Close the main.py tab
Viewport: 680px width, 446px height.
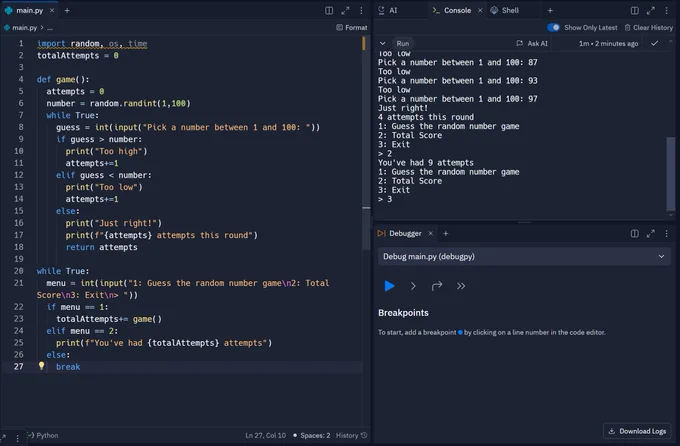coord(52,10)
